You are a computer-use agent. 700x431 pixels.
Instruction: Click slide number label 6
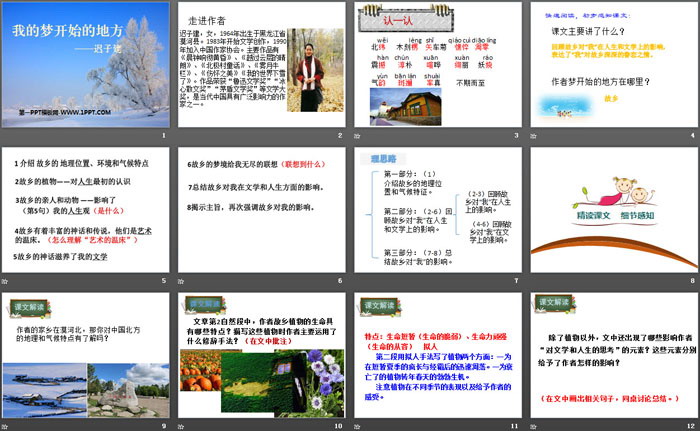[x=340, y=280]
